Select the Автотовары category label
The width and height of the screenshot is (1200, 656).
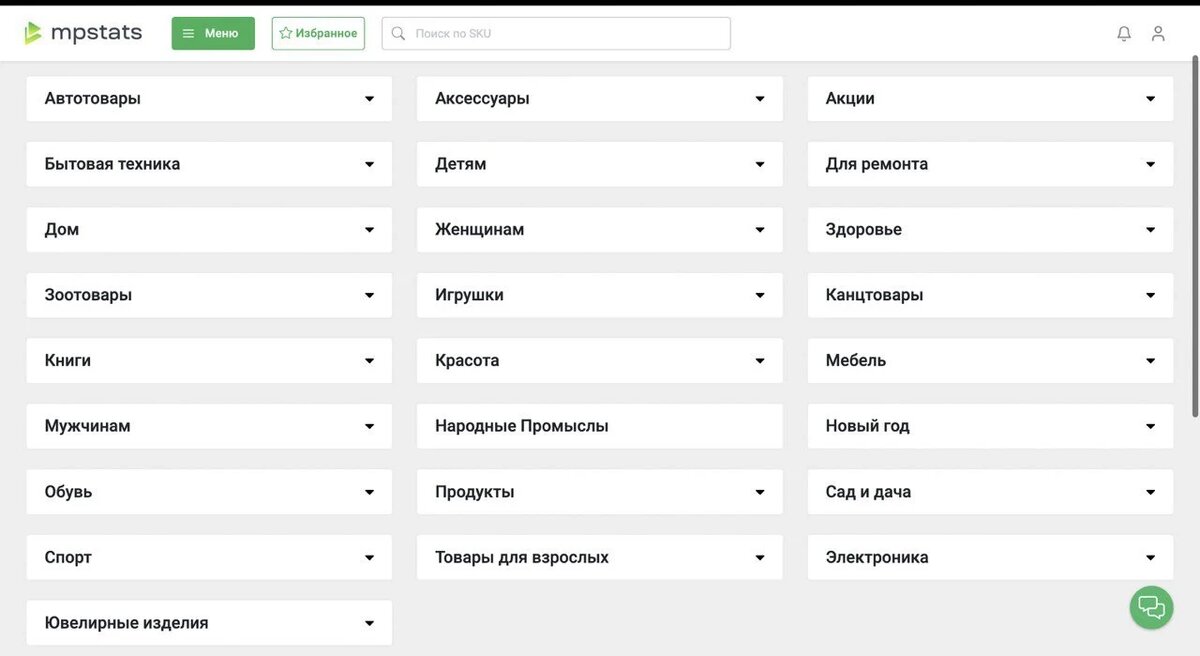click(93, 99)
